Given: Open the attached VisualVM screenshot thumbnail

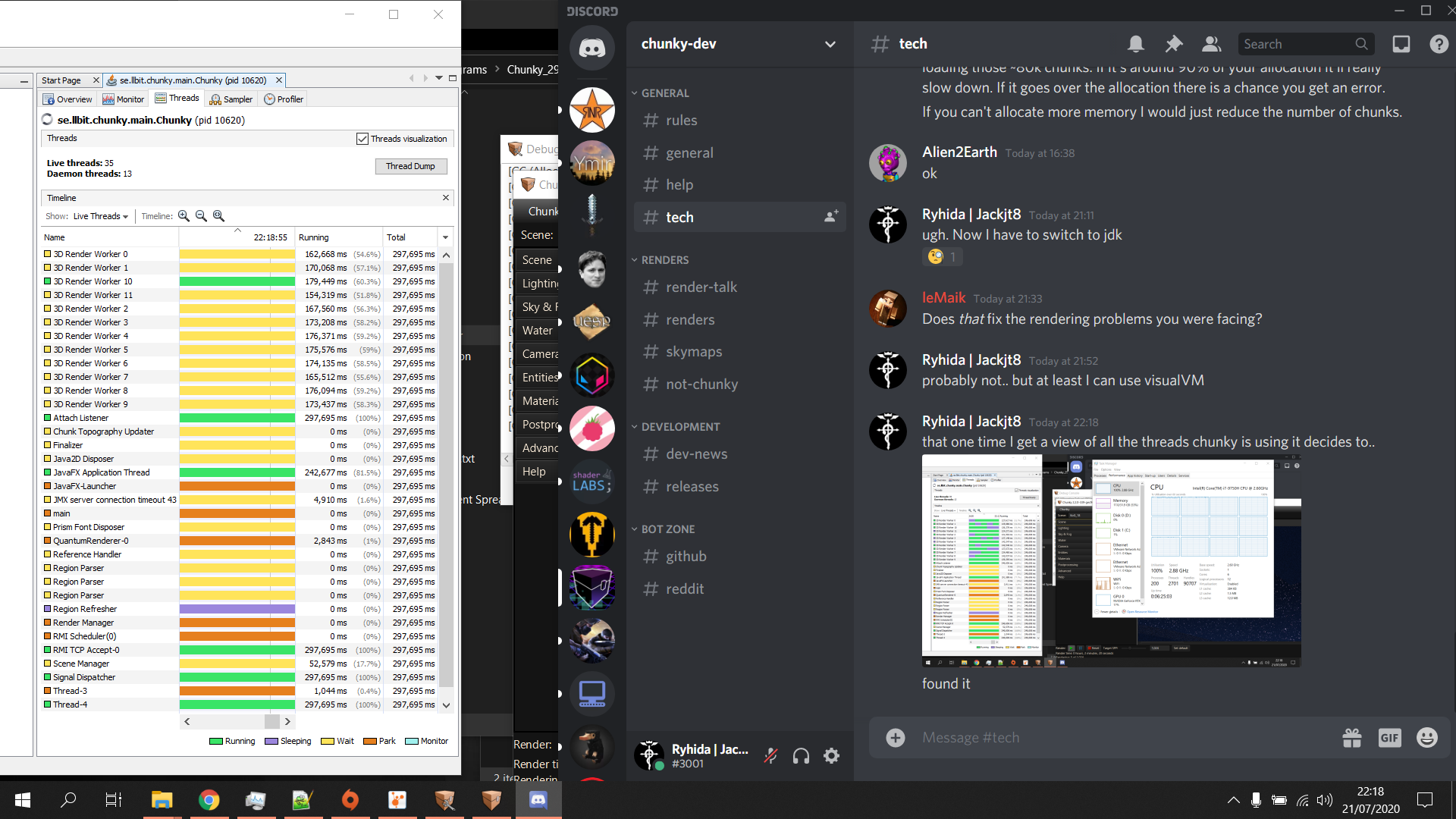Looking at the screenshot, I should [x=1110, y=561].
